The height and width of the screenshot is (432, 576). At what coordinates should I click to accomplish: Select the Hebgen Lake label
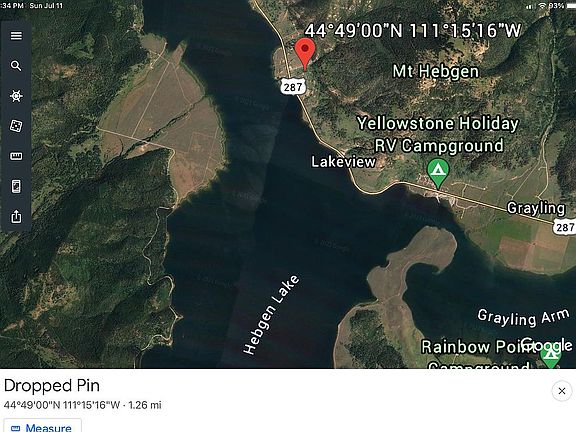pyautogui.click(x=271, y=314)
